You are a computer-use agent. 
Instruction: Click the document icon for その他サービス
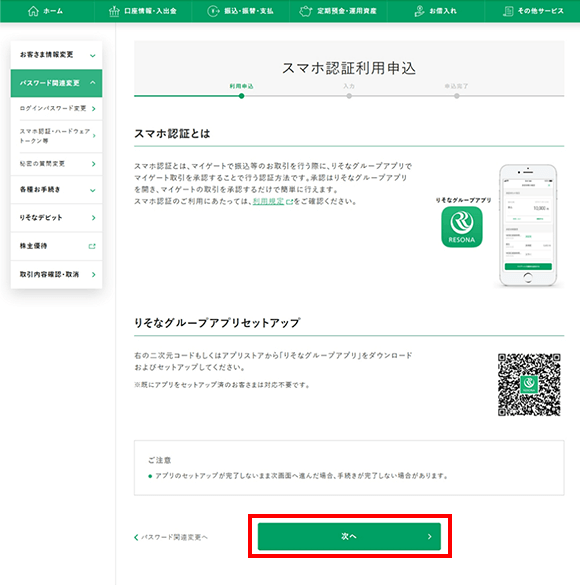[508, 11]
